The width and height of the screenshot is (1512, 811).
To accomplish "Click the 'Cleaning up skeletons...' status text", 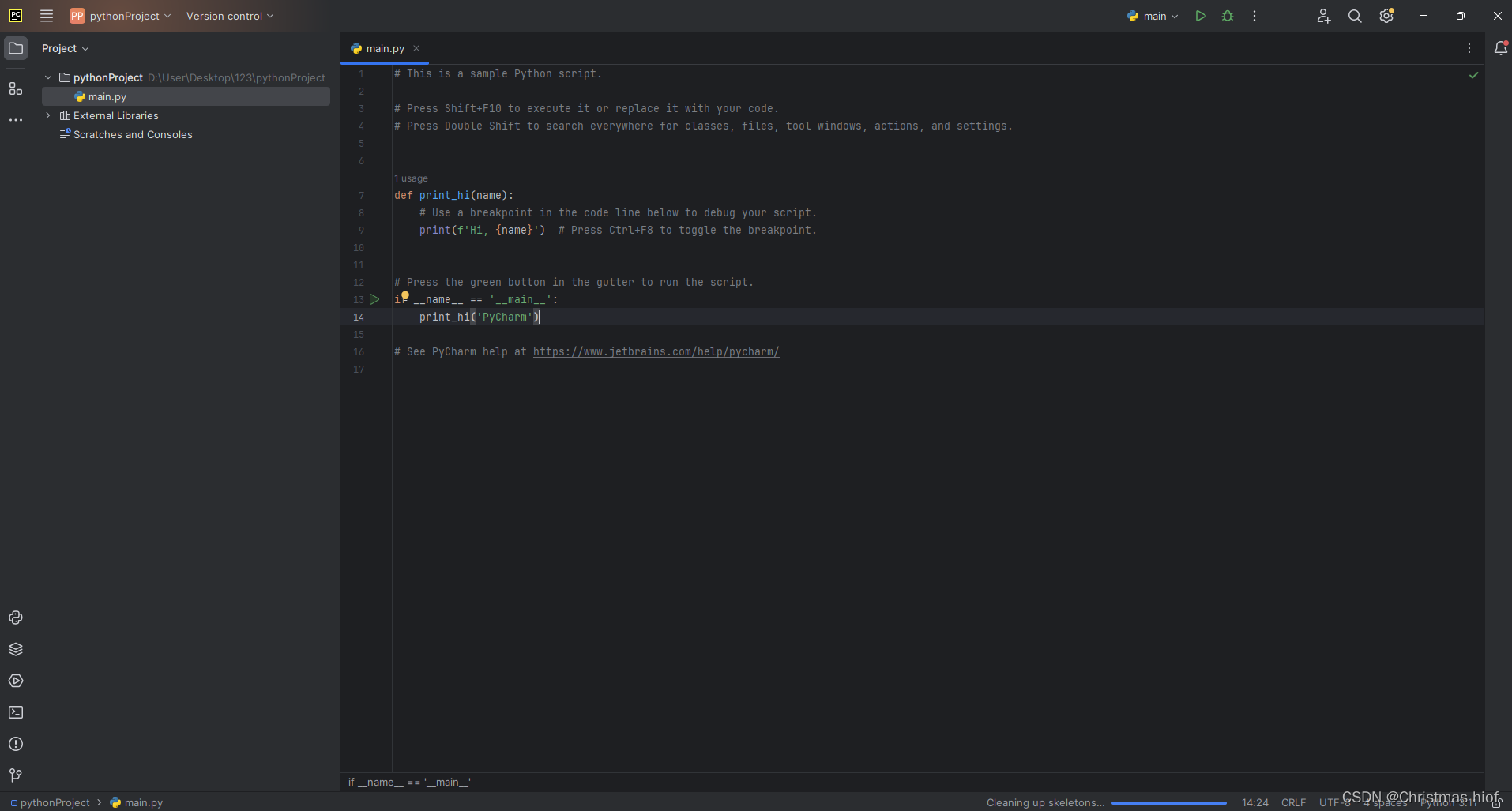I will pos(1045,802).
